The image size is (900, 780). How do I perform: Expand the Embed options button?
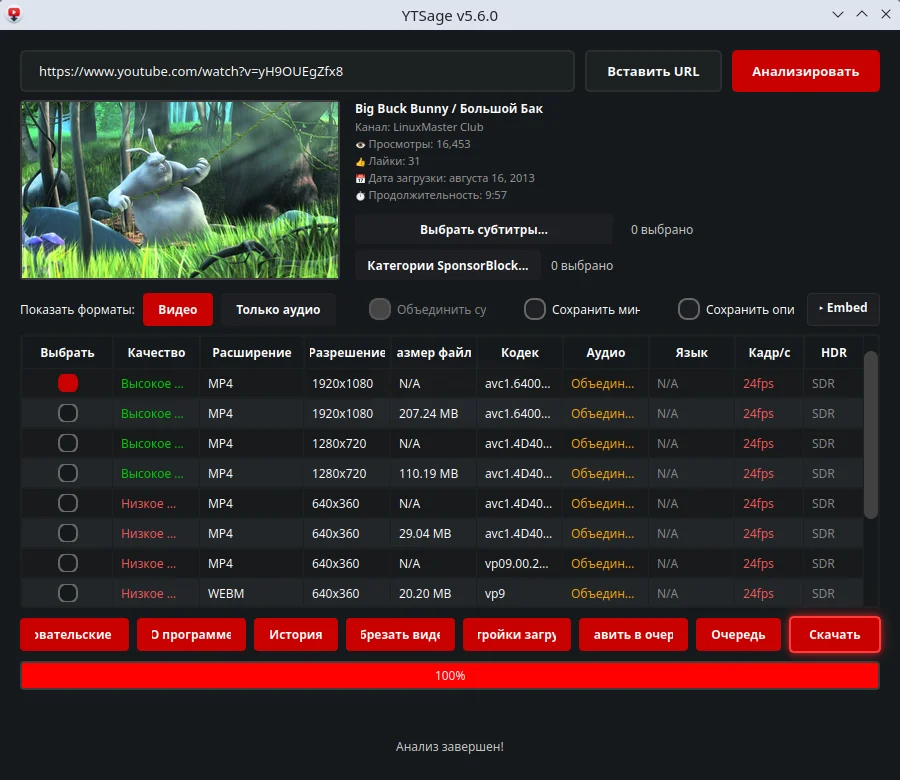click(x=843, y=308)
